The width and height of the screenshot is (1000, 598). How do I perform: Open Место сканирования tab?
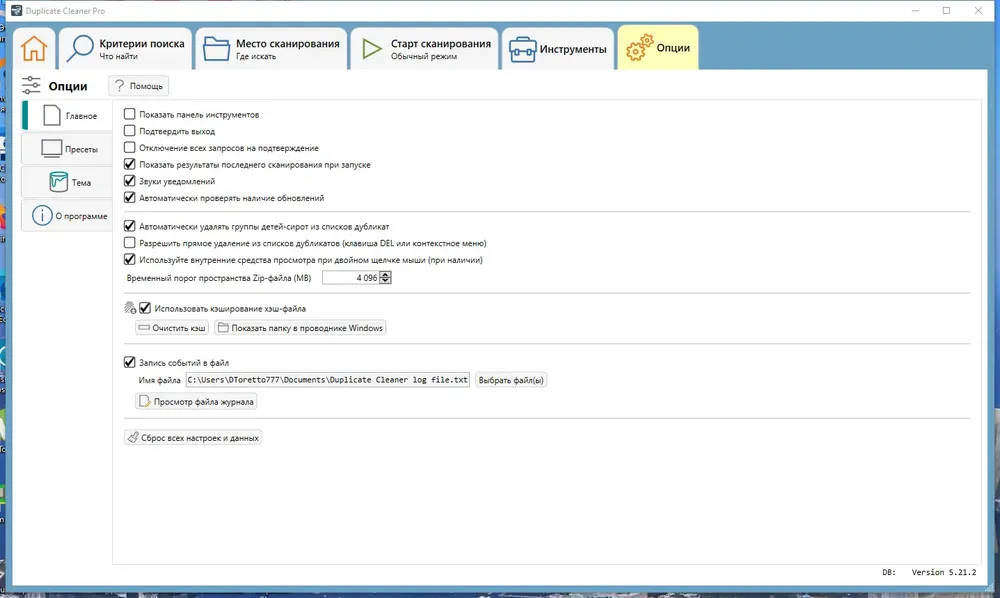[272, 48]
